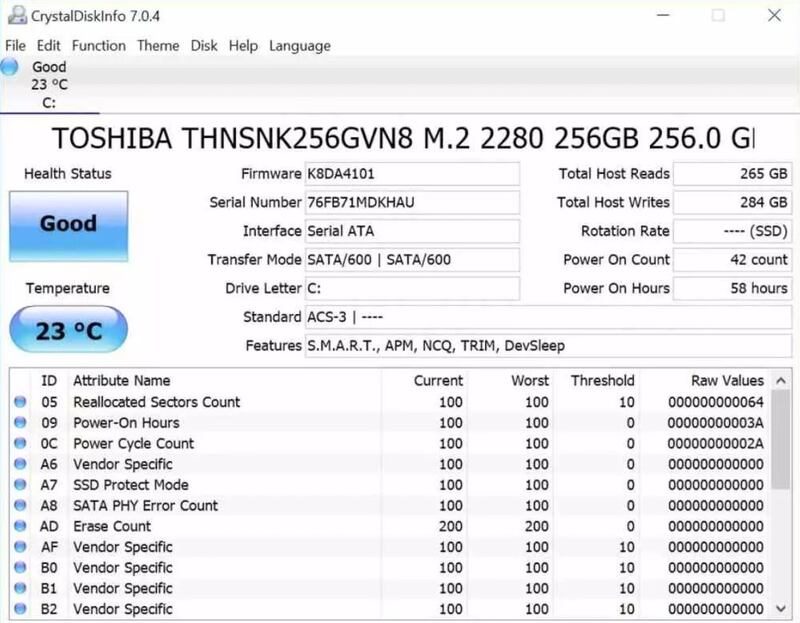Viewport: 800px width, 623px height.
Task: Click the blue disk status orb for C:
Action: point(10,68)
